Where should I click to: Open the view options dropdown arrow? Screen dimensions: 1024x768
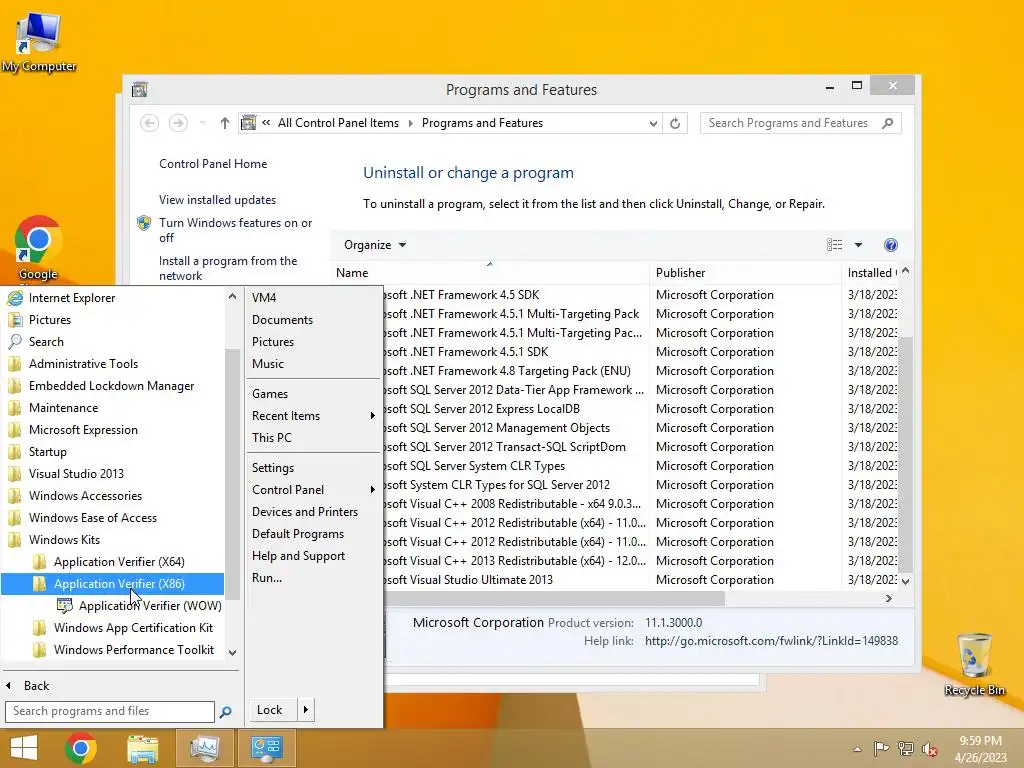click(858, 245)
